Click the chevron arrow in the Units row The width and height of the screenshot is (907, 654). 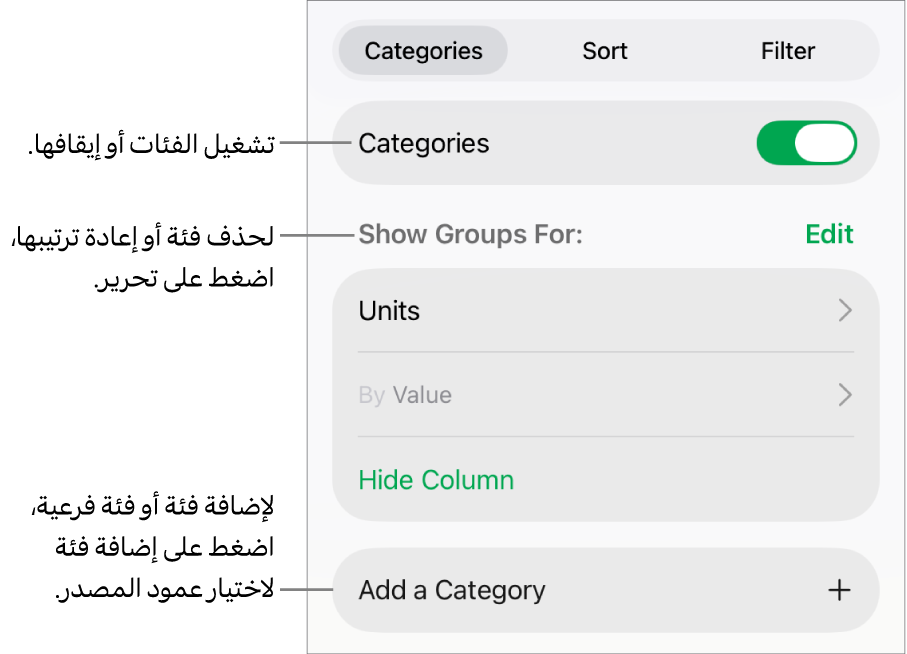click(845, 311)
